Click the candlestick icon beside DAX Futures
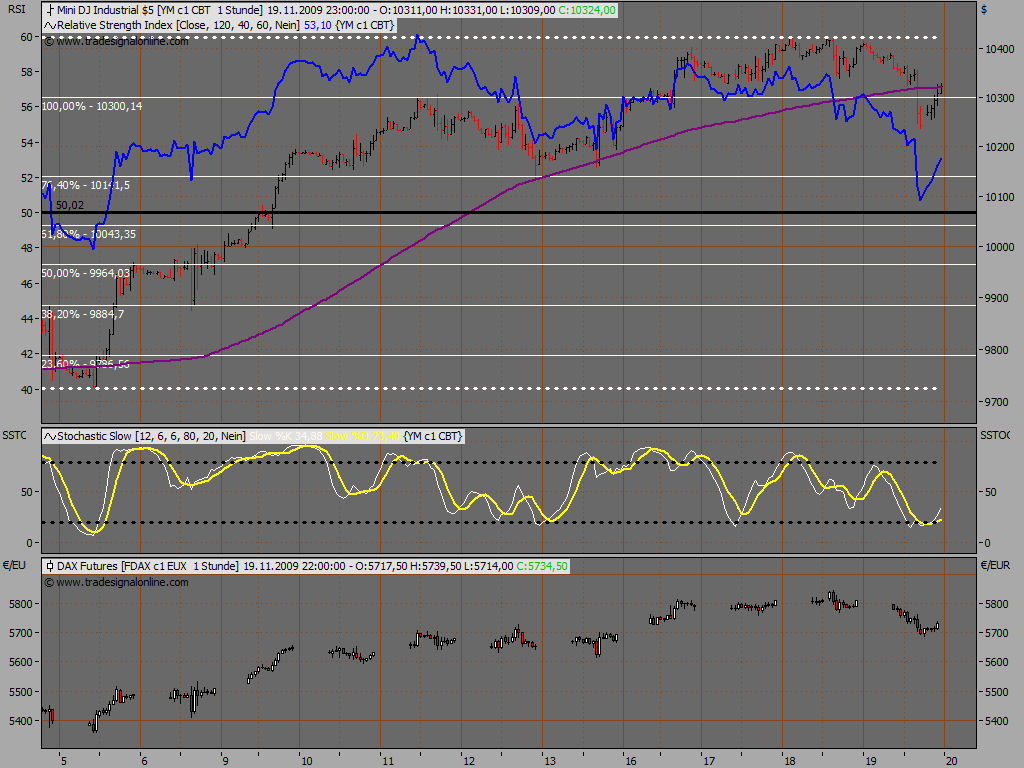1024x768 pixels. click(x=50, y=566)
